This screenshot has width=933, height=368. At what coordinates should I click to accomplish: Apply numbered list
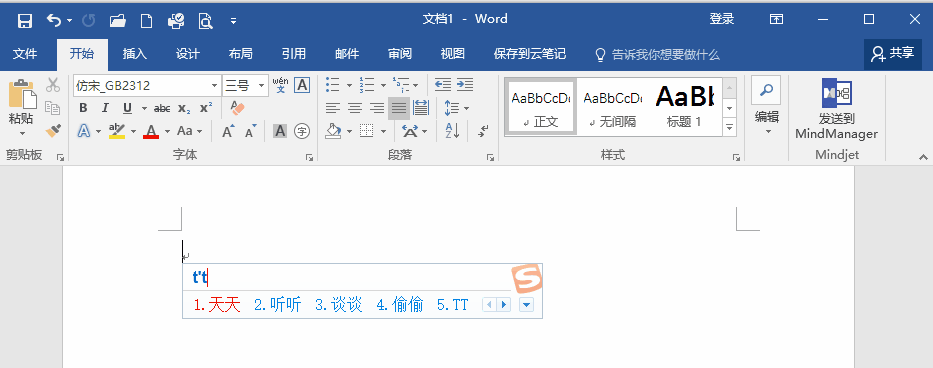point(366,85)
